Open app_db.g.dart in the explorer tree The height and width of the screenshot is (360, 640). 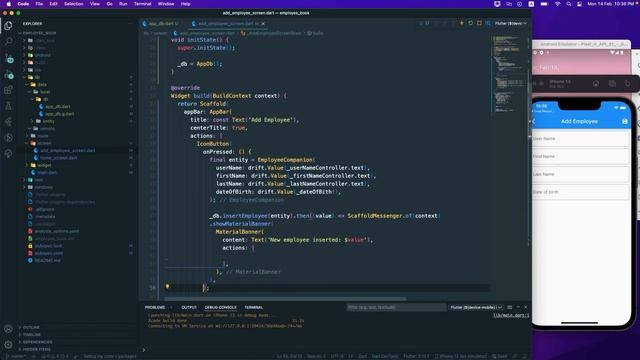(x=60, y=114)
